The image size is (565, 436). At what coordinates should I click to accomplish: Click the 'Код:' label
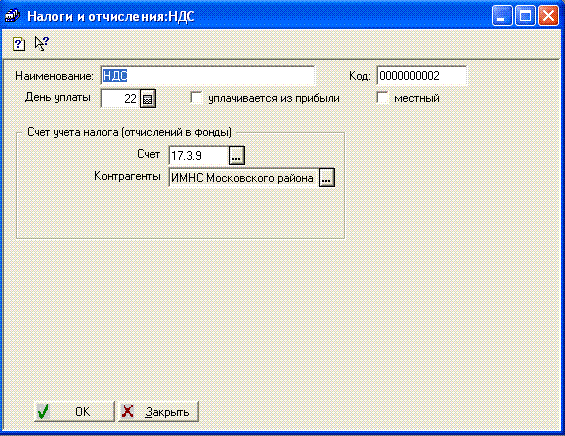359,76
